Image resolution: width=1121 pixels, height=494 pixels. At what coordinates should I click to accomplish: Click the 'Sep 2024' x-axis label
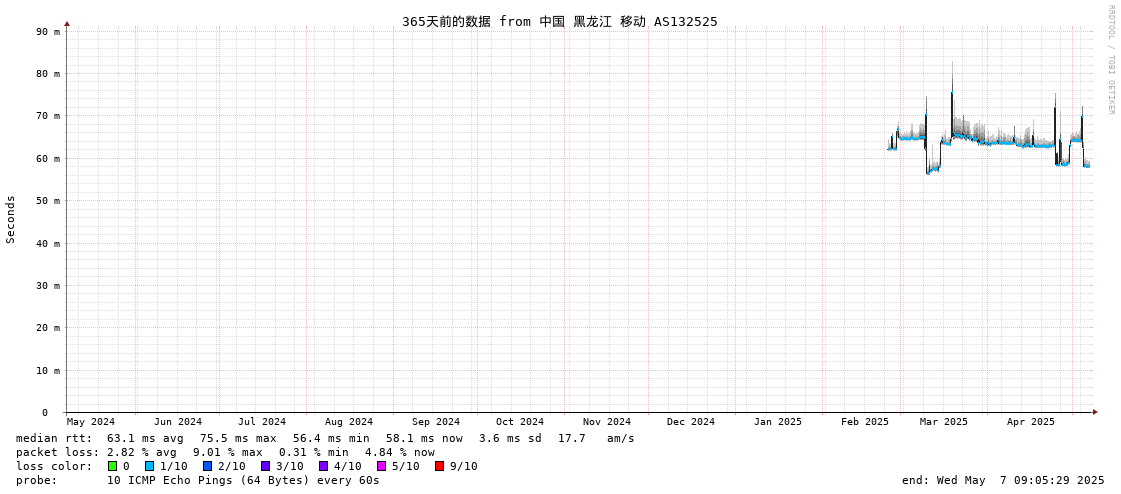click(x=436, y=422)
